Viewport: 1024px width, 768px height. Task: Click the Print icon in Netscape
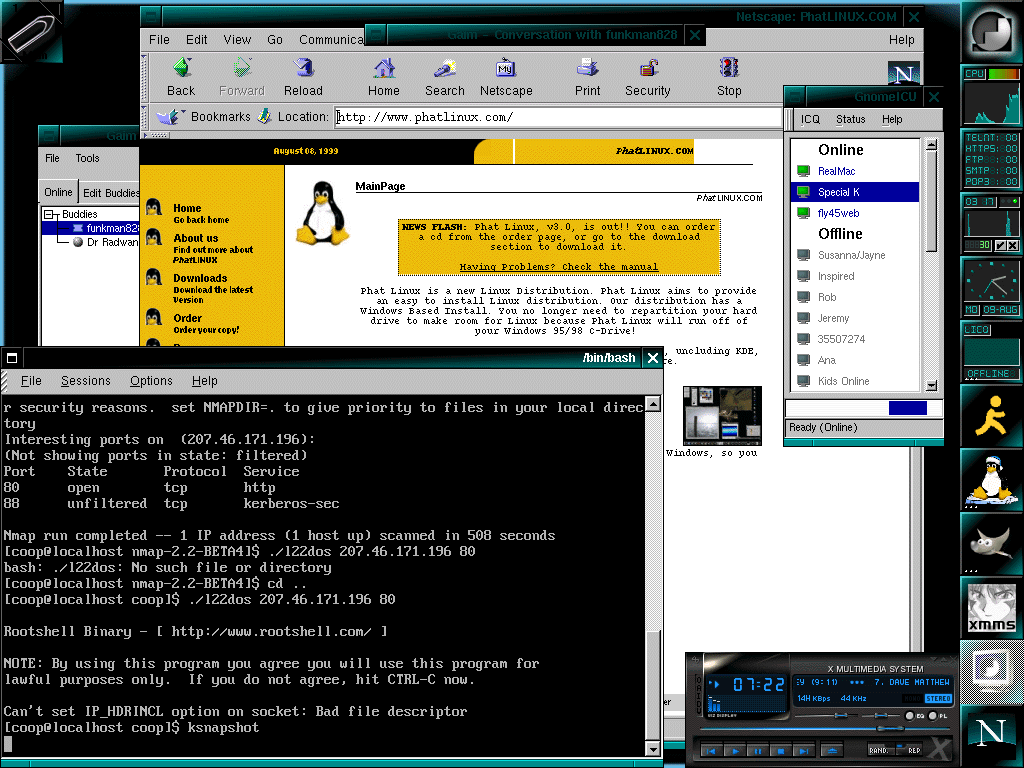[x=588, y=69]
